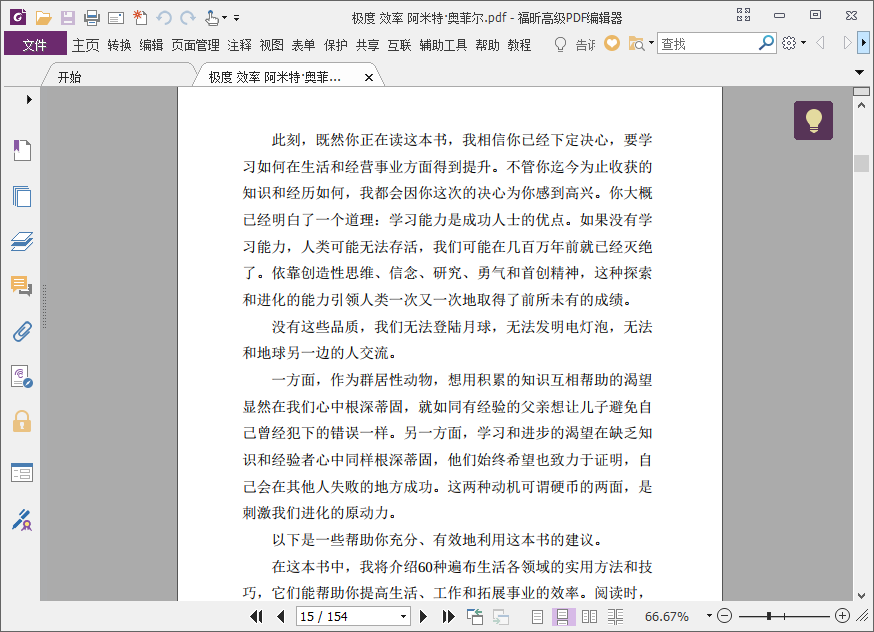Click the magnifier search icon in find box
Screen dimensions: 874x632
(766, 42)
